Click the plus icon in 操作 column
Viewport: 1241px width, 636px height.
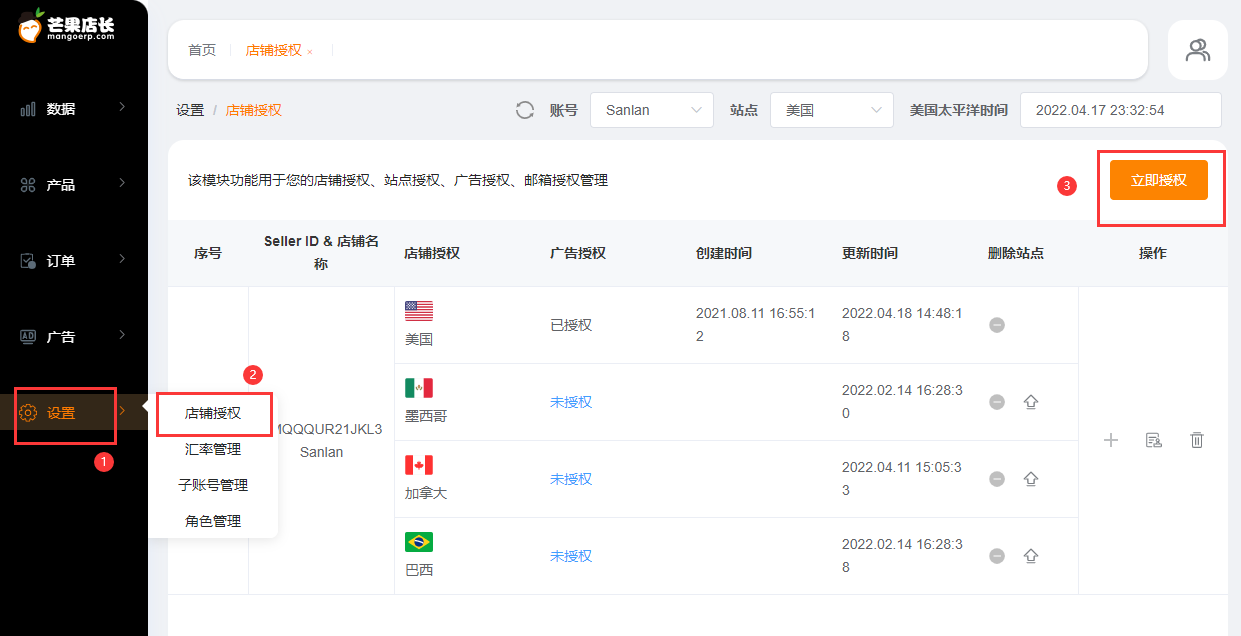1111,440
